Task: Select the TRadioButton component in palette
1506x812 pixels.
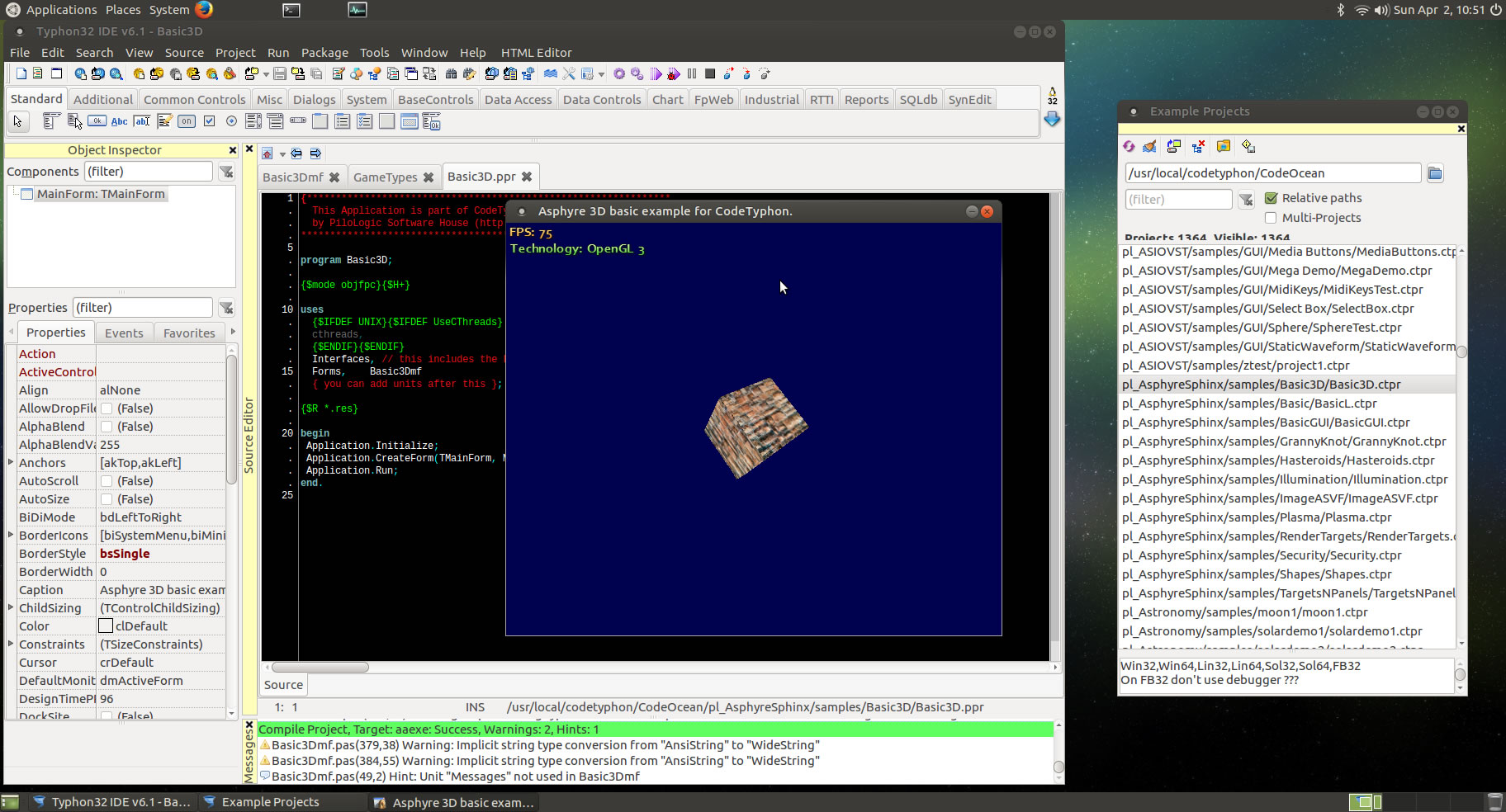Action: tap(231, 121)
